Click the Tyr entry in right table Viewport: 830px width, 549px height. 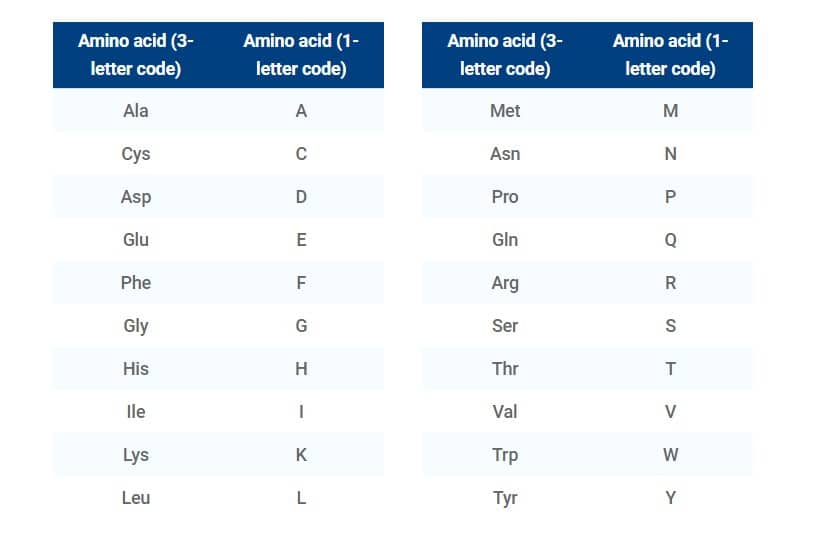505,498
